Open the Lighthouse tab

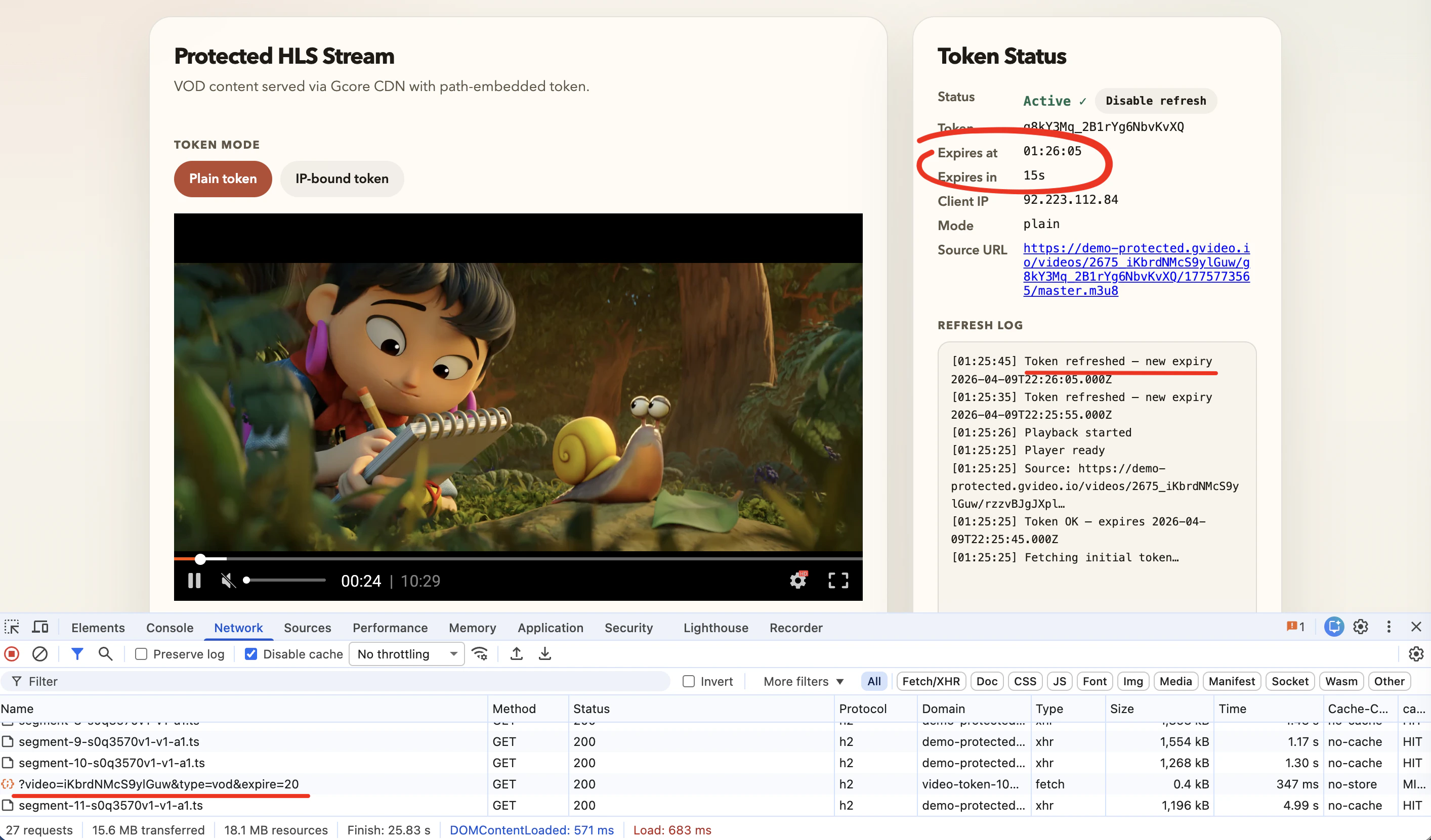(x=715, y=628)
